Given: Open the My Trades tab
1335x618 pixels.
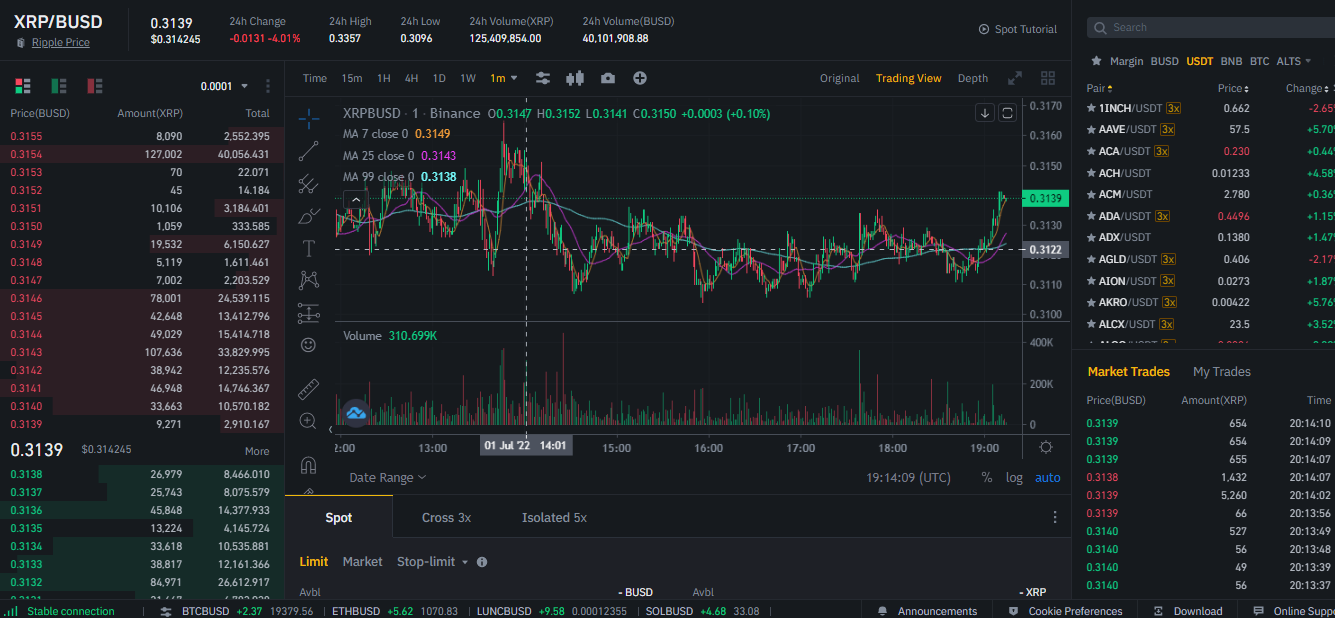Looking at the screenshot, I should [x=1222, y=371].
